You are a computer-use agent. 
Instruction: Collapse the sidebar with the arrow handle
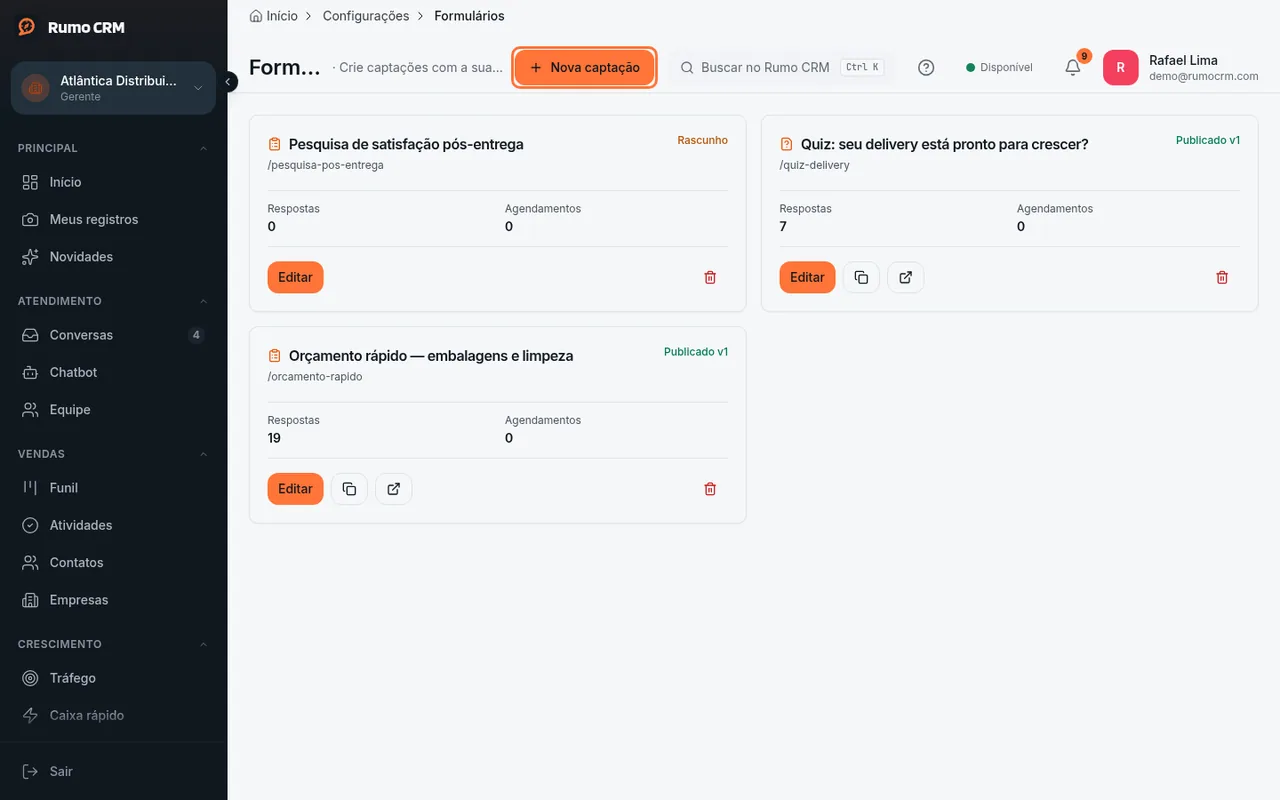click(228, 81)
